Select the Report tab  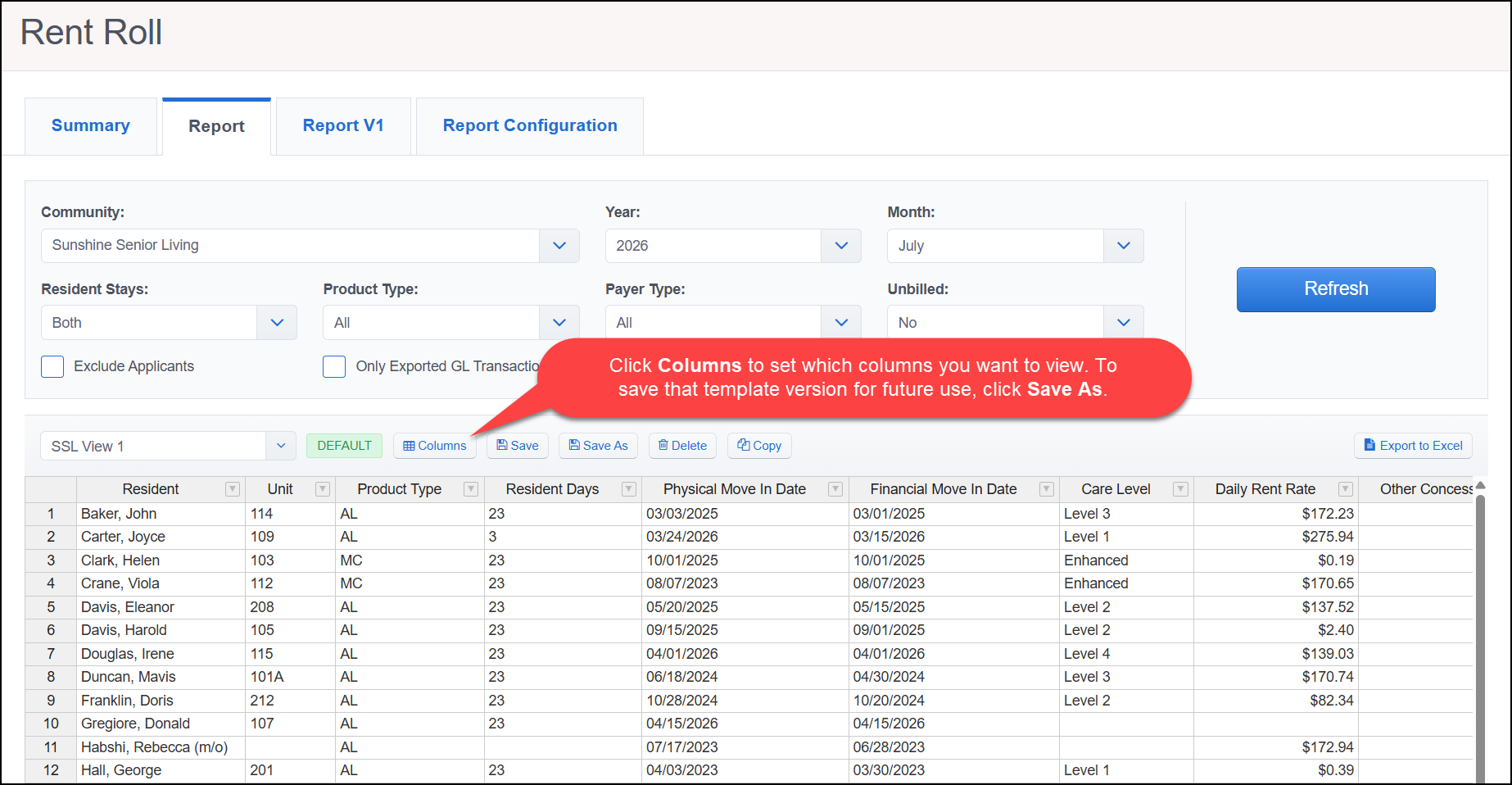click(x=216, y=126)
